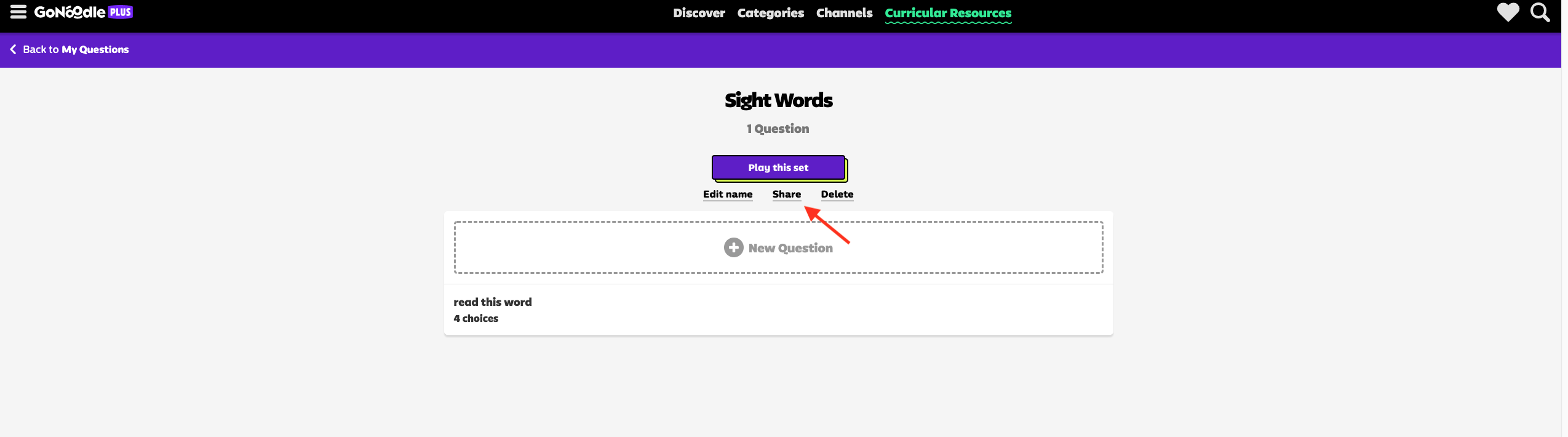1568x437 pixels.
Task: Click the Edit name link
Action: [728, 194]
